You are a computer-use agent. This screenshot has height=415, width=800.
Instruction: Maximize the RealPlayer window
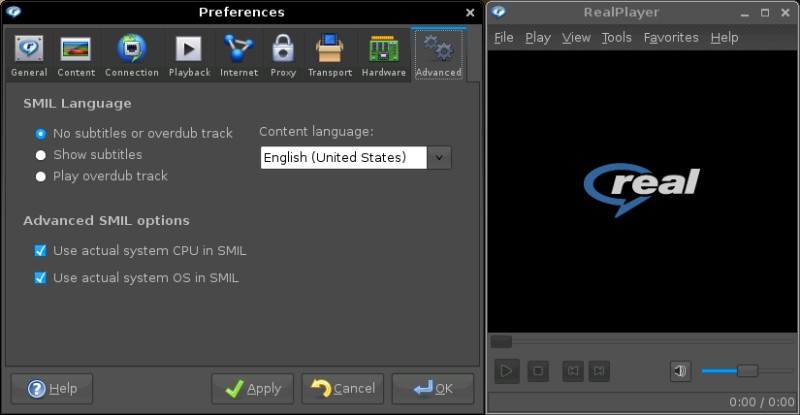(x=765, y=13)
